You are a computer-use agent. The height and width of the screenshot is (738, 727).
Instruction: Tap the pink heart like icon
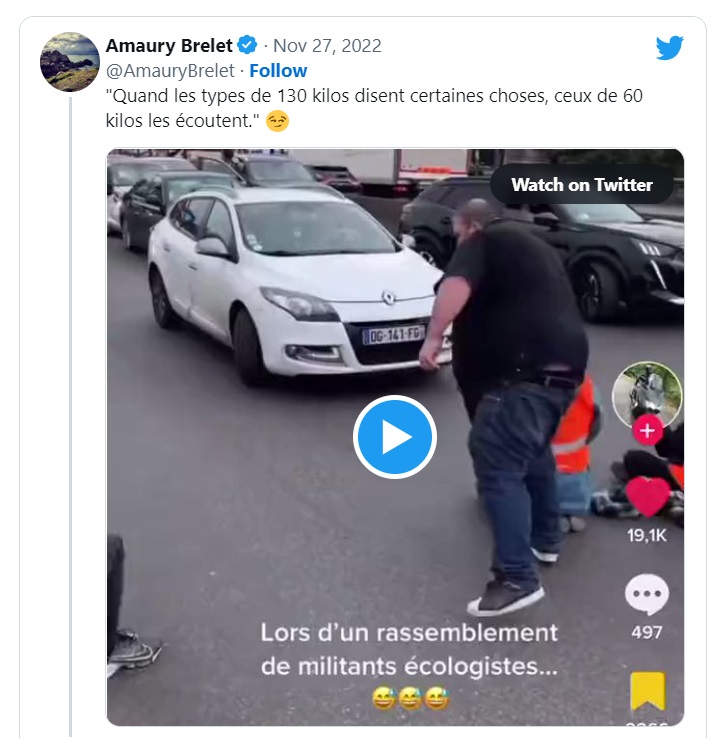648,497
